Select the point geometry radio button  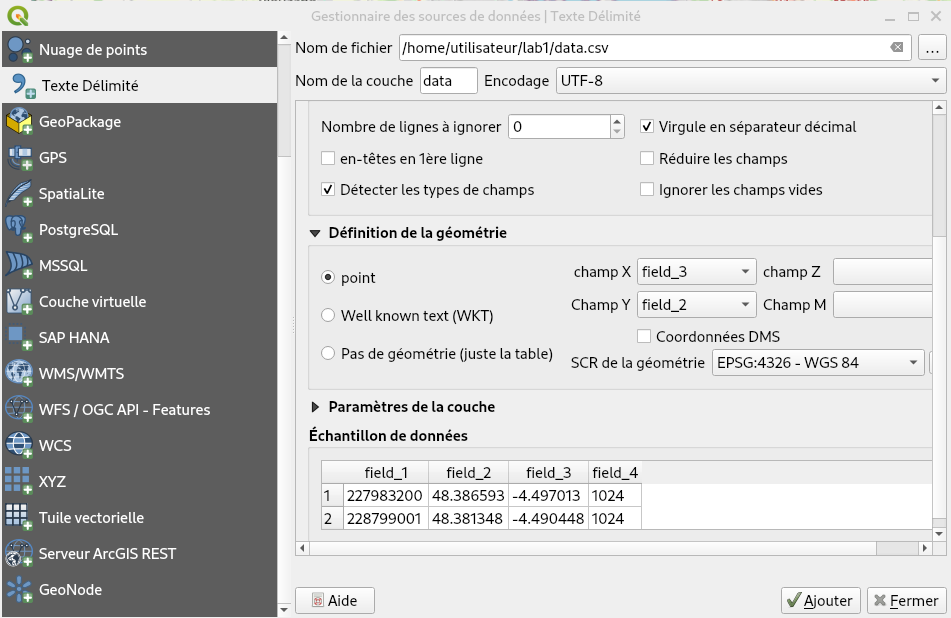tap(328, 277)
